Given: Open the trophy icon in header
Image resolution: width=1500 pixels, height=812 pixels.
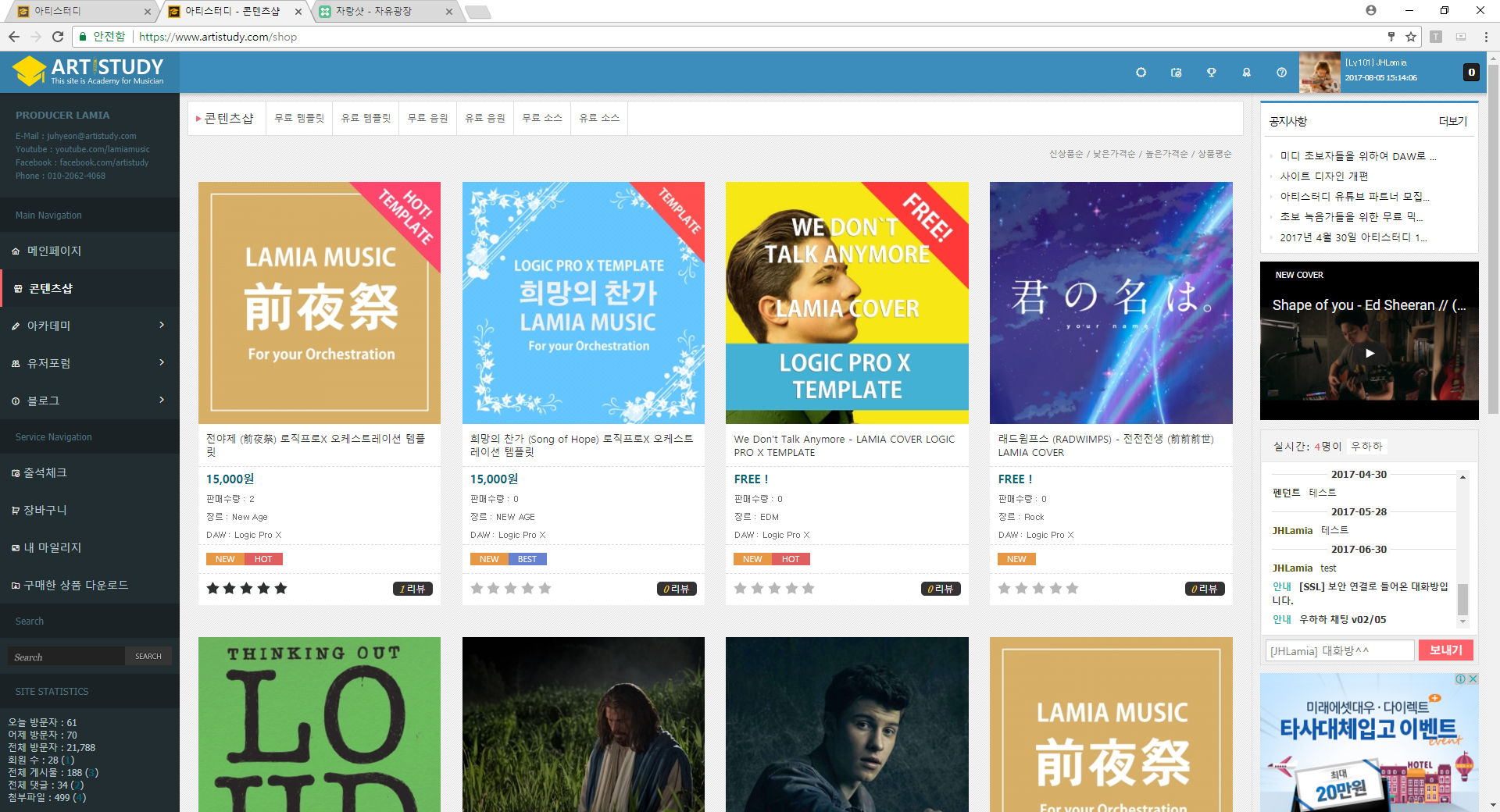Looking at the screenshot, I should [x=1211, y=73].
